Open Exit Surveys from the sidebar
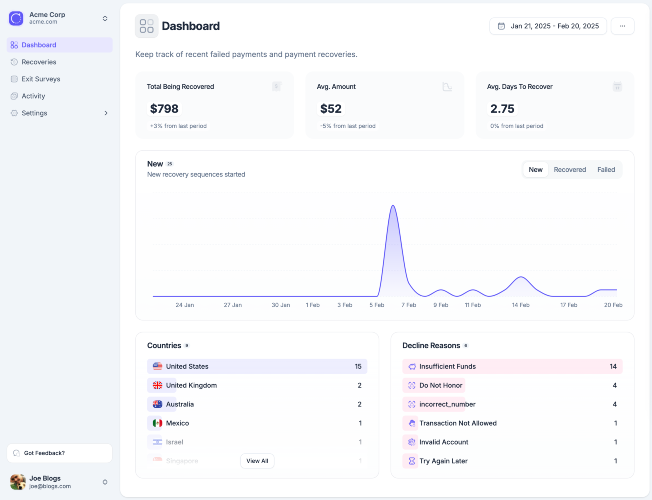652x500 pixels. [x=41, y=79]
